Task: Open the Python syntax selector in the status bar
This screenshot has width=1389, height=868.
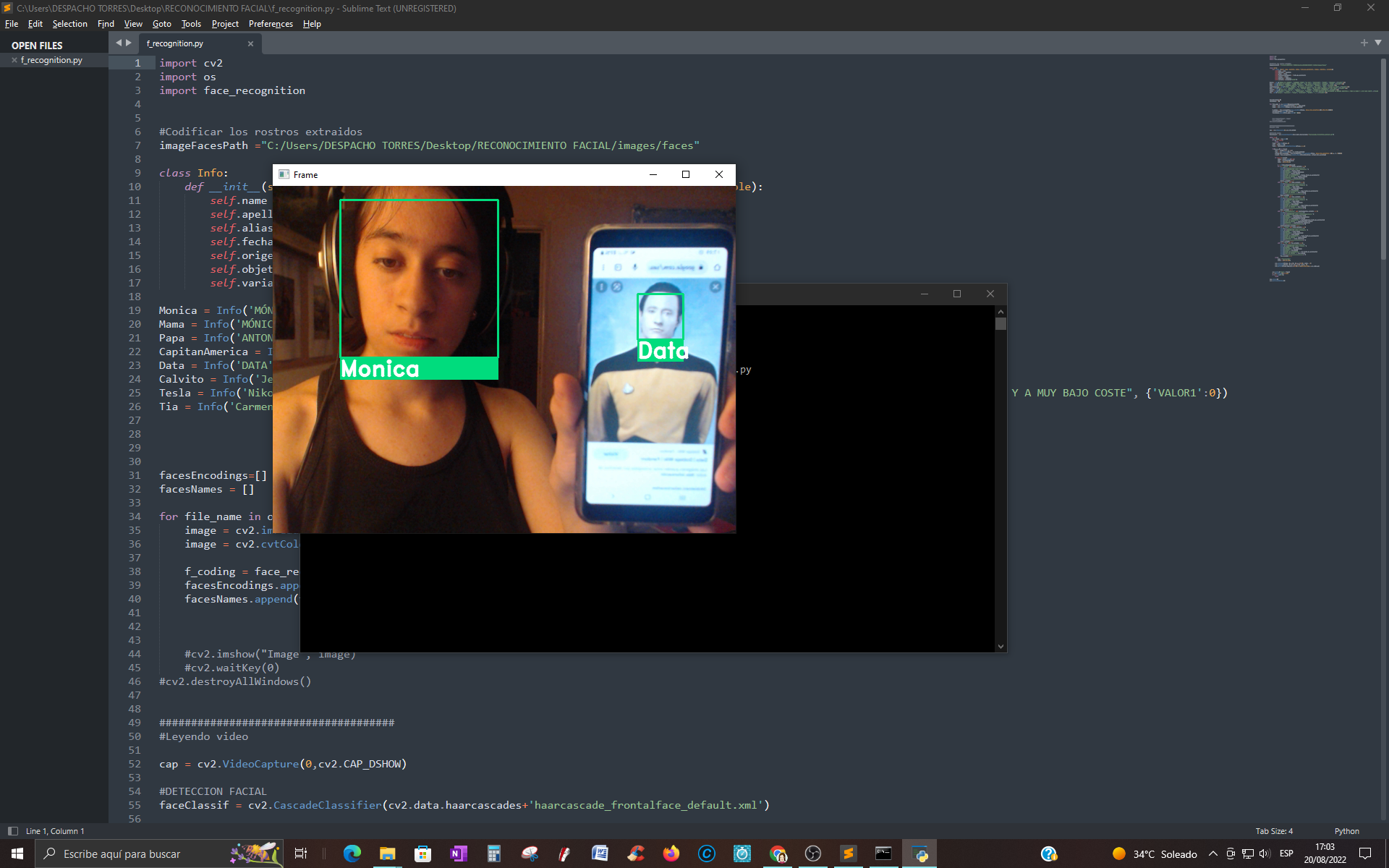Action: pos(1346,830)
